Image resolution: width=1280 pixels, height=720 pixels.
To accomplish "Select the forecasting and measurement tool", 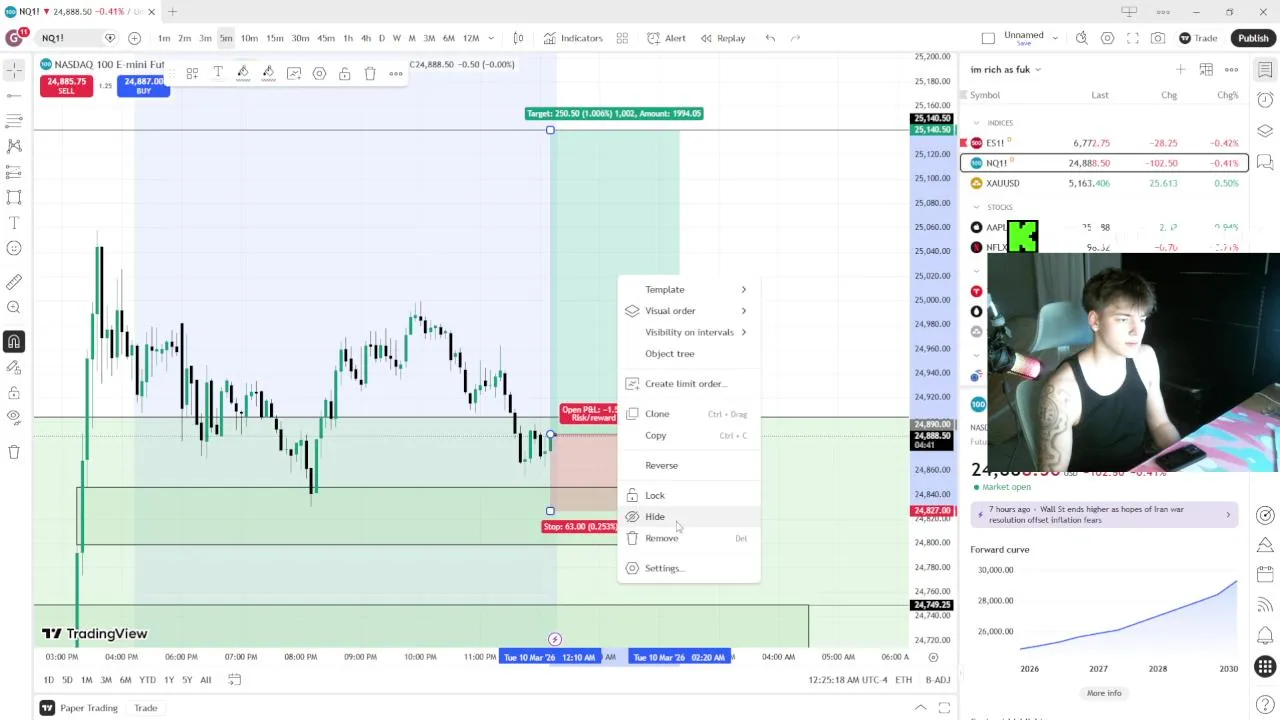I will [x=14, y=172].
